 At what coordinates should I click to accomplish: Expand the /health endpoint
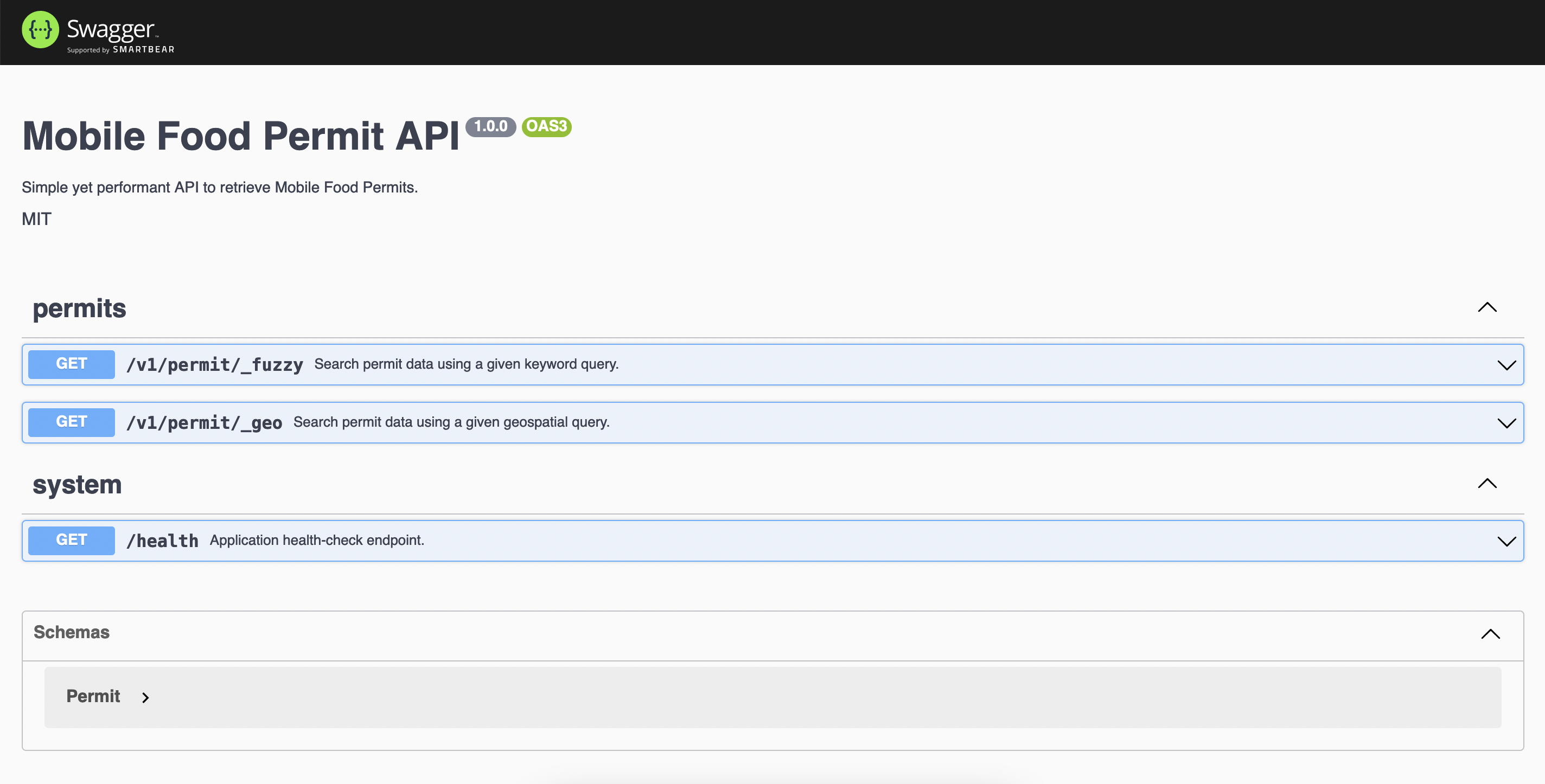[1506, 540]
